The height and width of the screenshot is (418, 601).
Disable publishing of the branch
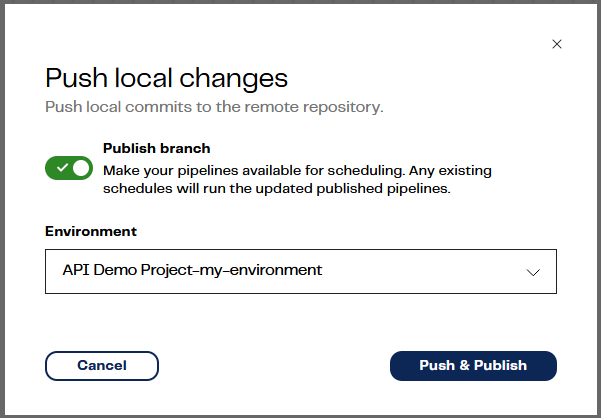[x=69, y=168]
